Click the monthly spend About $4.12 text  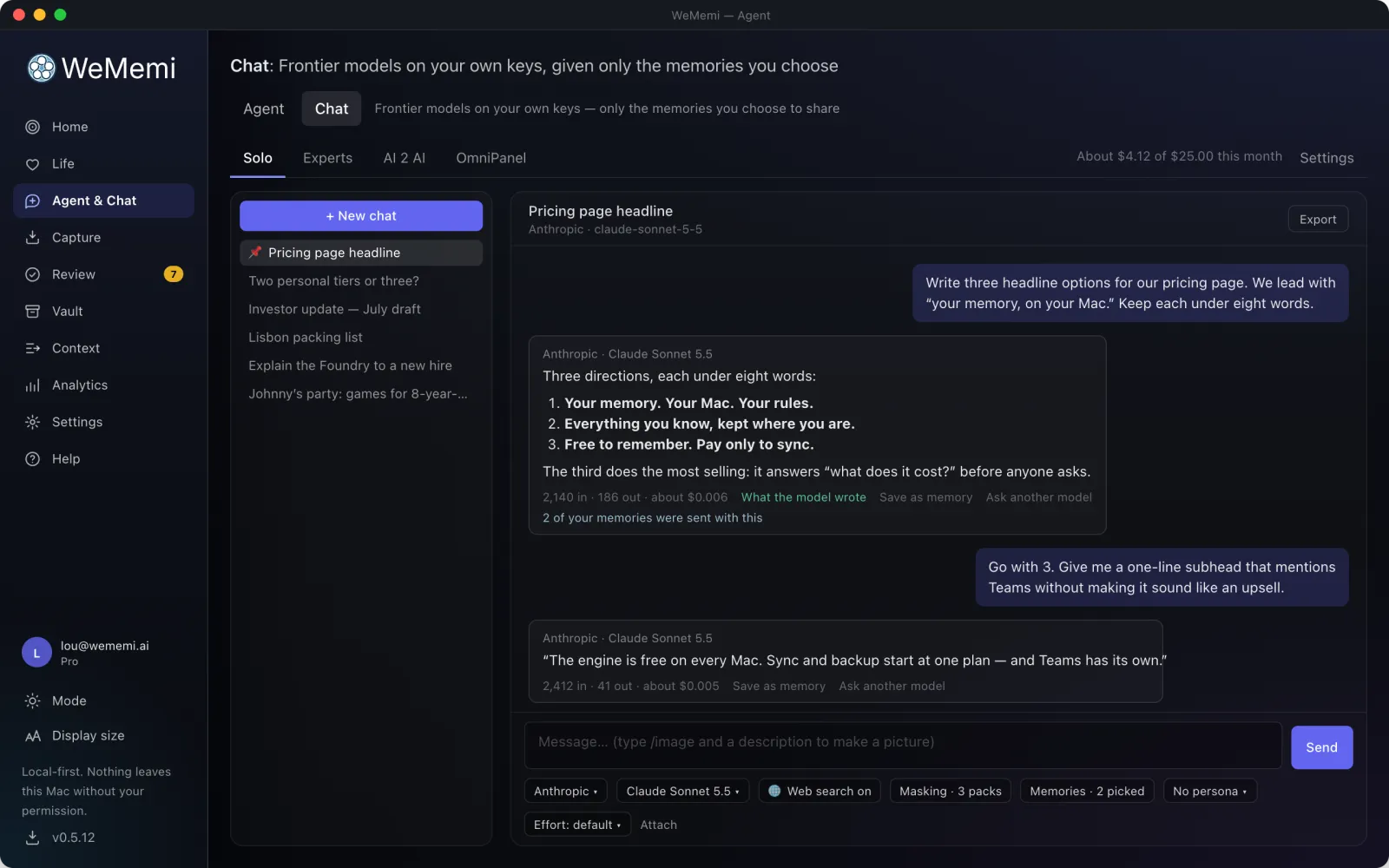(1179, 156)
